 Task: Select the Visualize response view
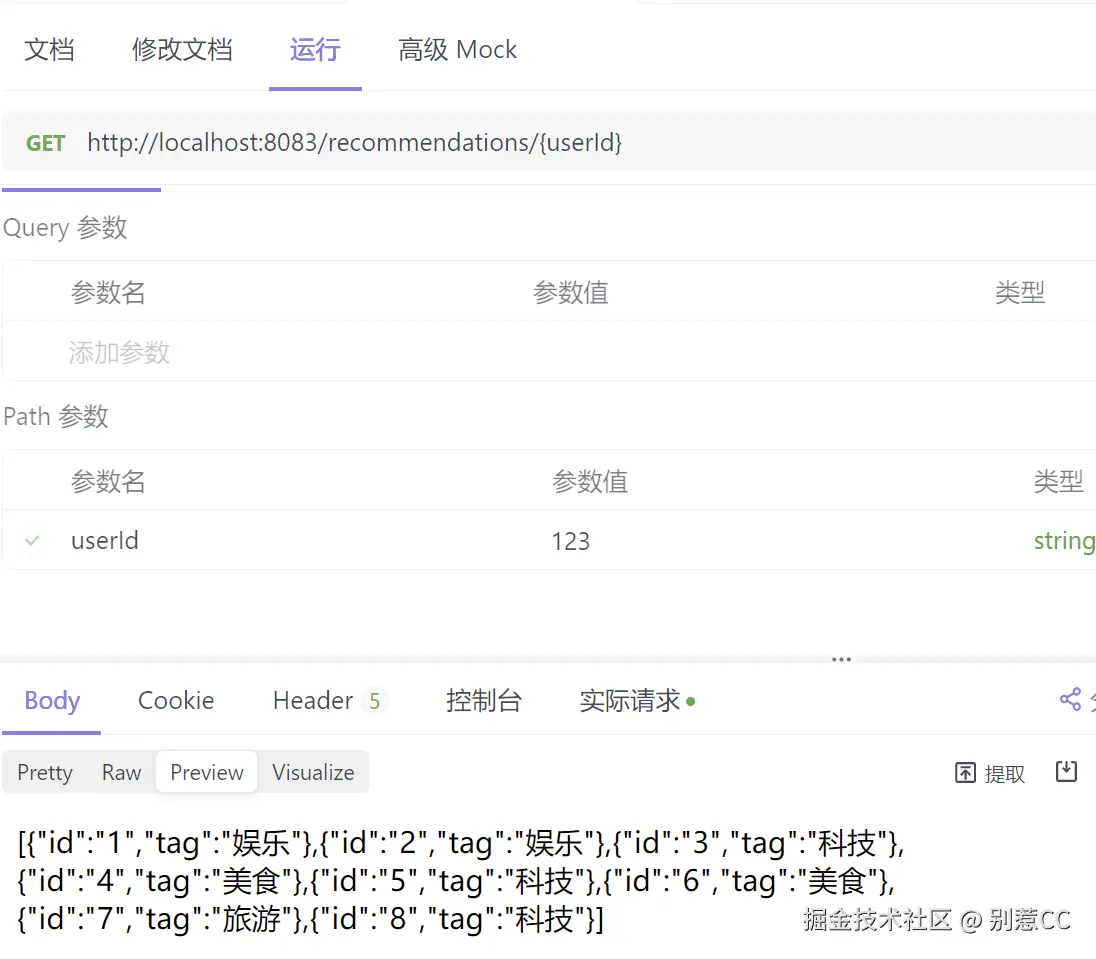click(x=313, y=772)
